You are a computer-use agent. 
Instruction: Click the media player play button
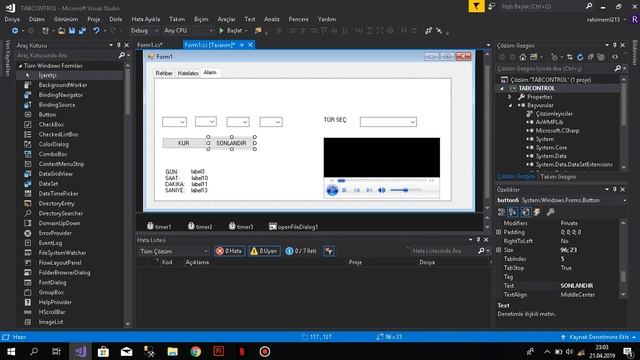(x=332, y=190)
